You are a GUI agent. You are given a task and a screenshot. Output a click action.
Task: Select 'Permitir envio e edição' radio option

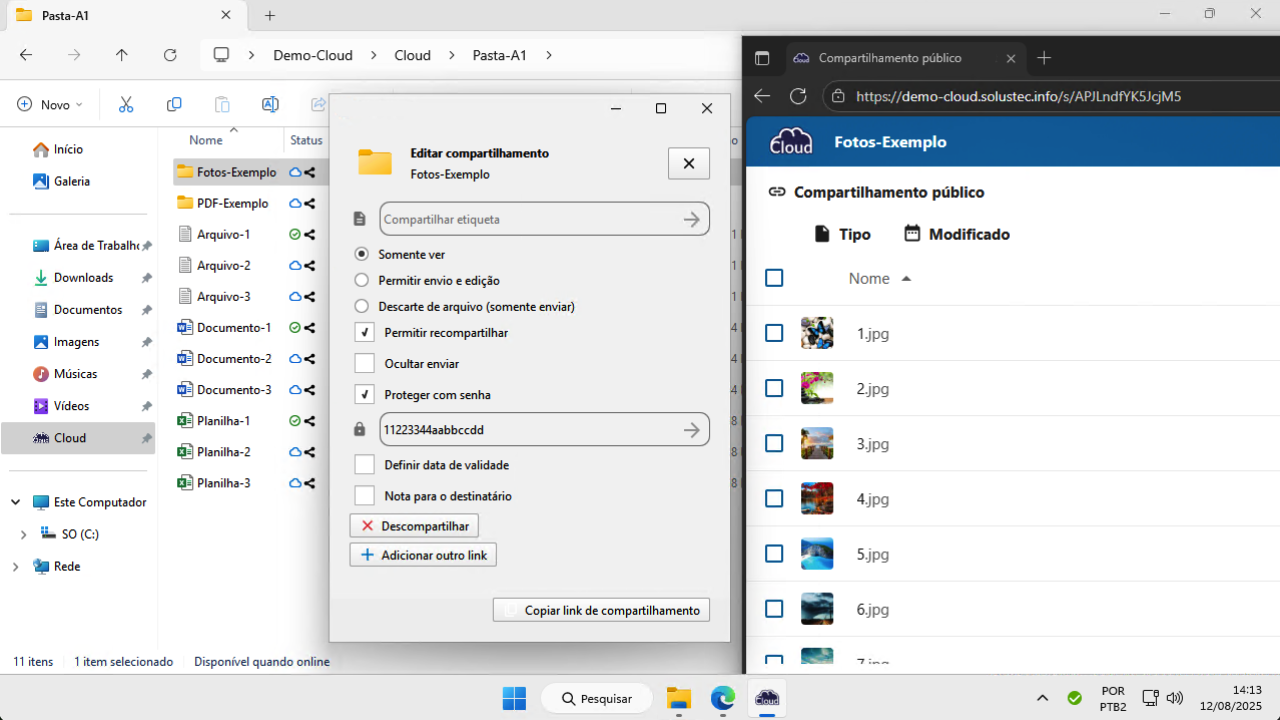point(362,281)
